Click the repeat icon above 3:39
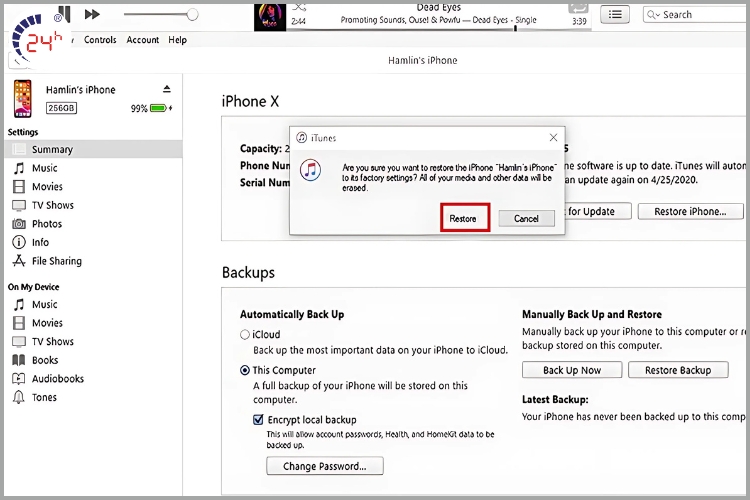The image size is (750, 500). [578, 7]
